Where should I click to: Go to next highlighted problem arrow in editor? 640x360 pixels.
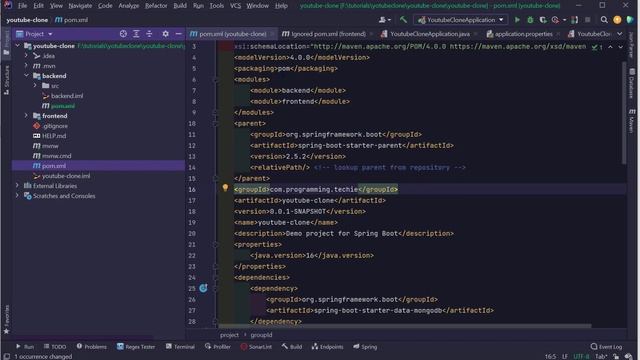620,47
